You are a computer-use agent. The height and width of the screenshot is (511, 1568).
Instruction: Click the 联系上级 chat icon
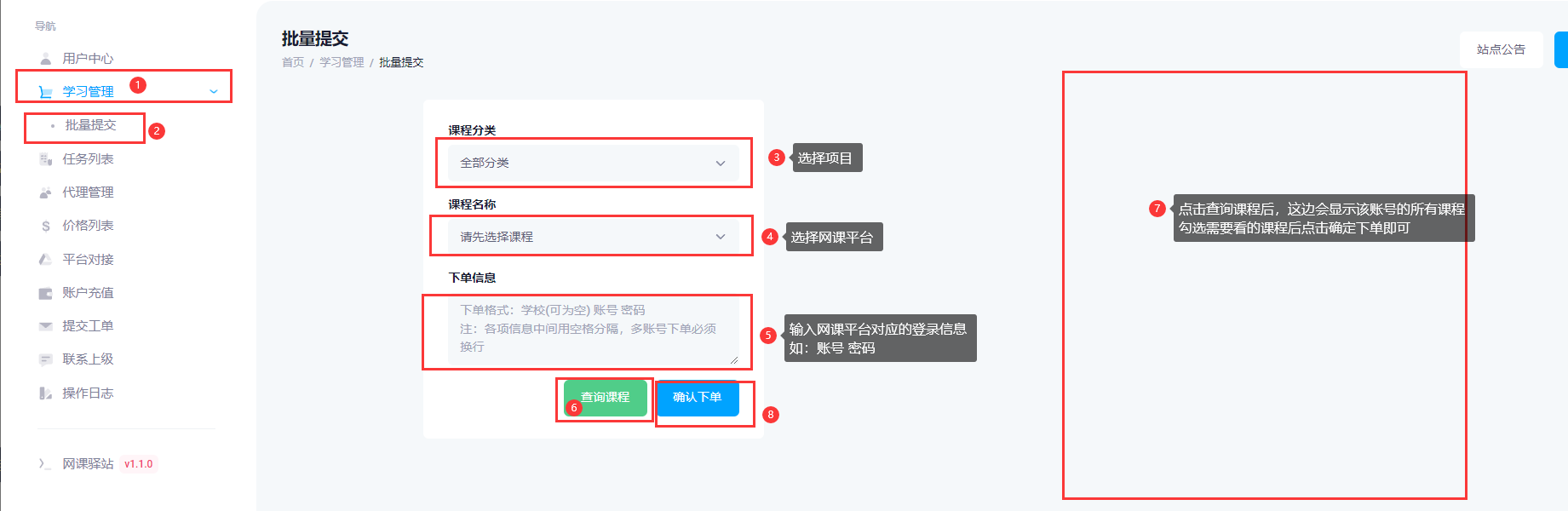coord(46,359)
